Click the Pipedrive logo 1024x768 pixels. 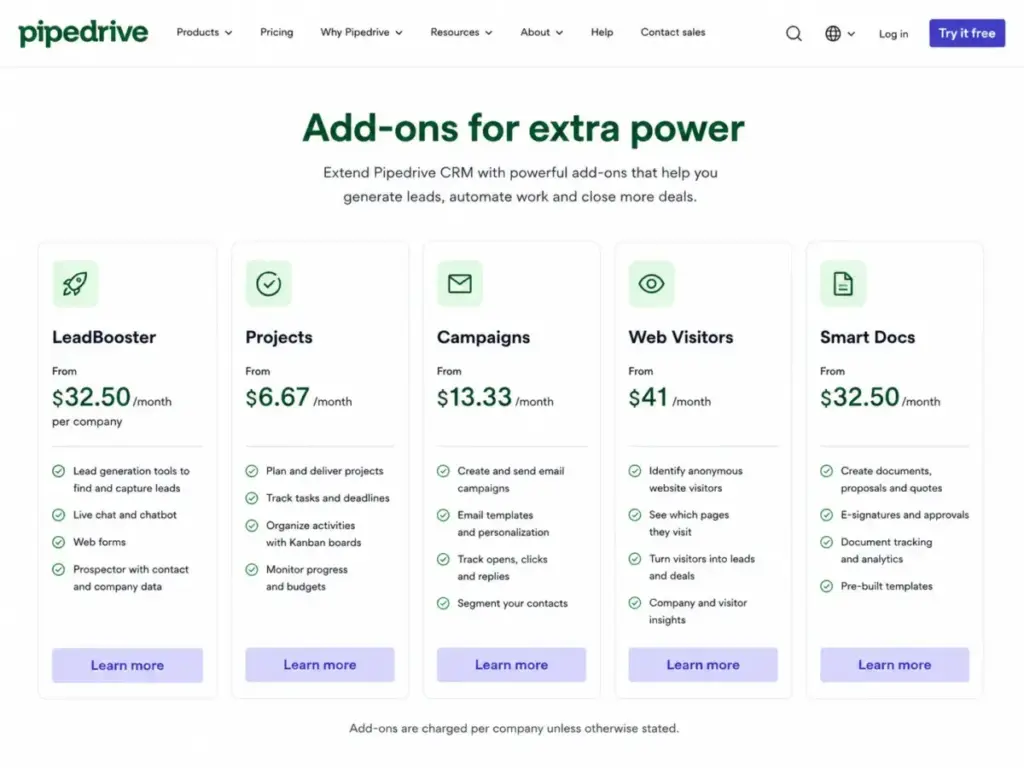click(83, 33)
